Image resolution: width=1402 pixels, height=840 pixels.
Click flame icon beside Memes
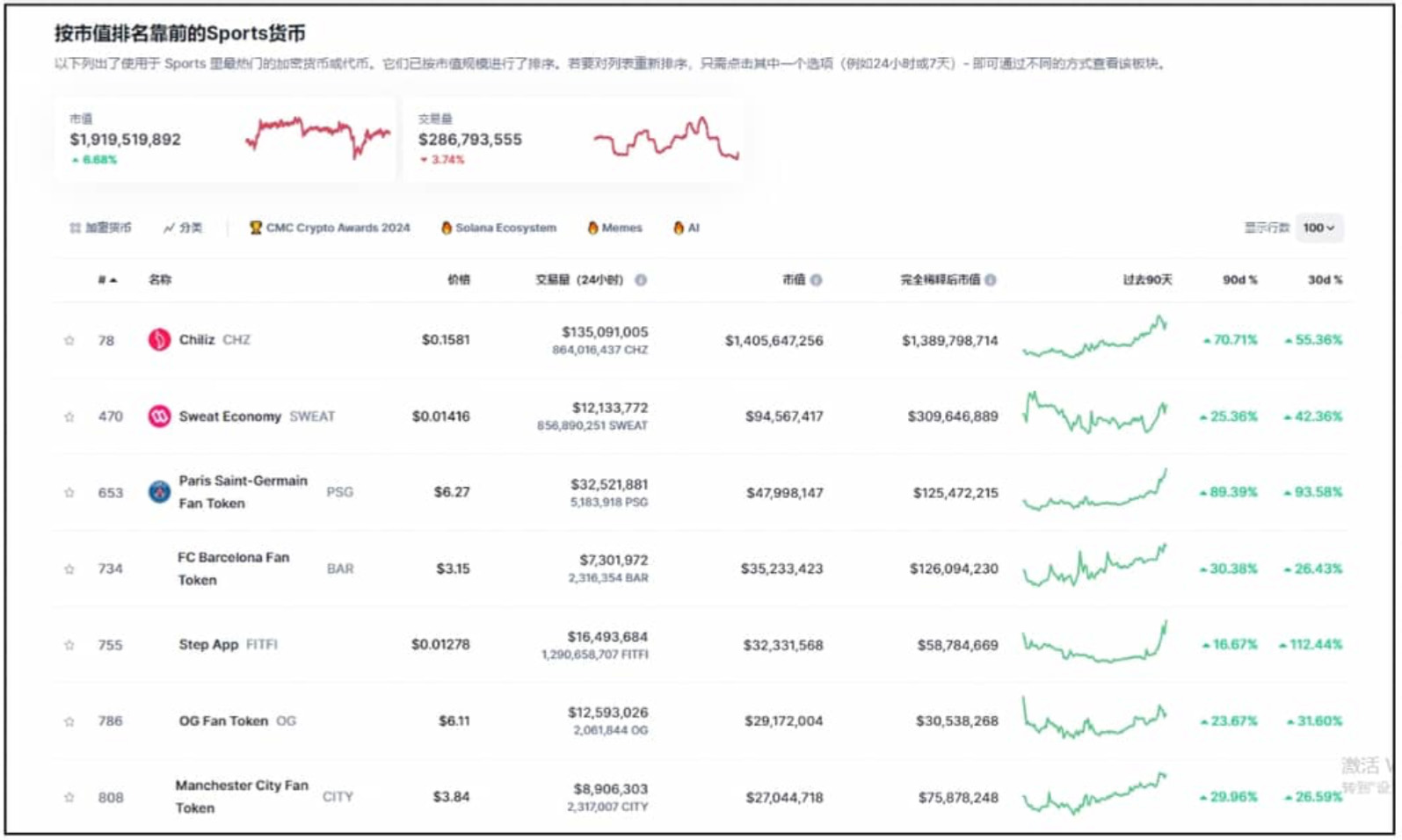[593, 228]
